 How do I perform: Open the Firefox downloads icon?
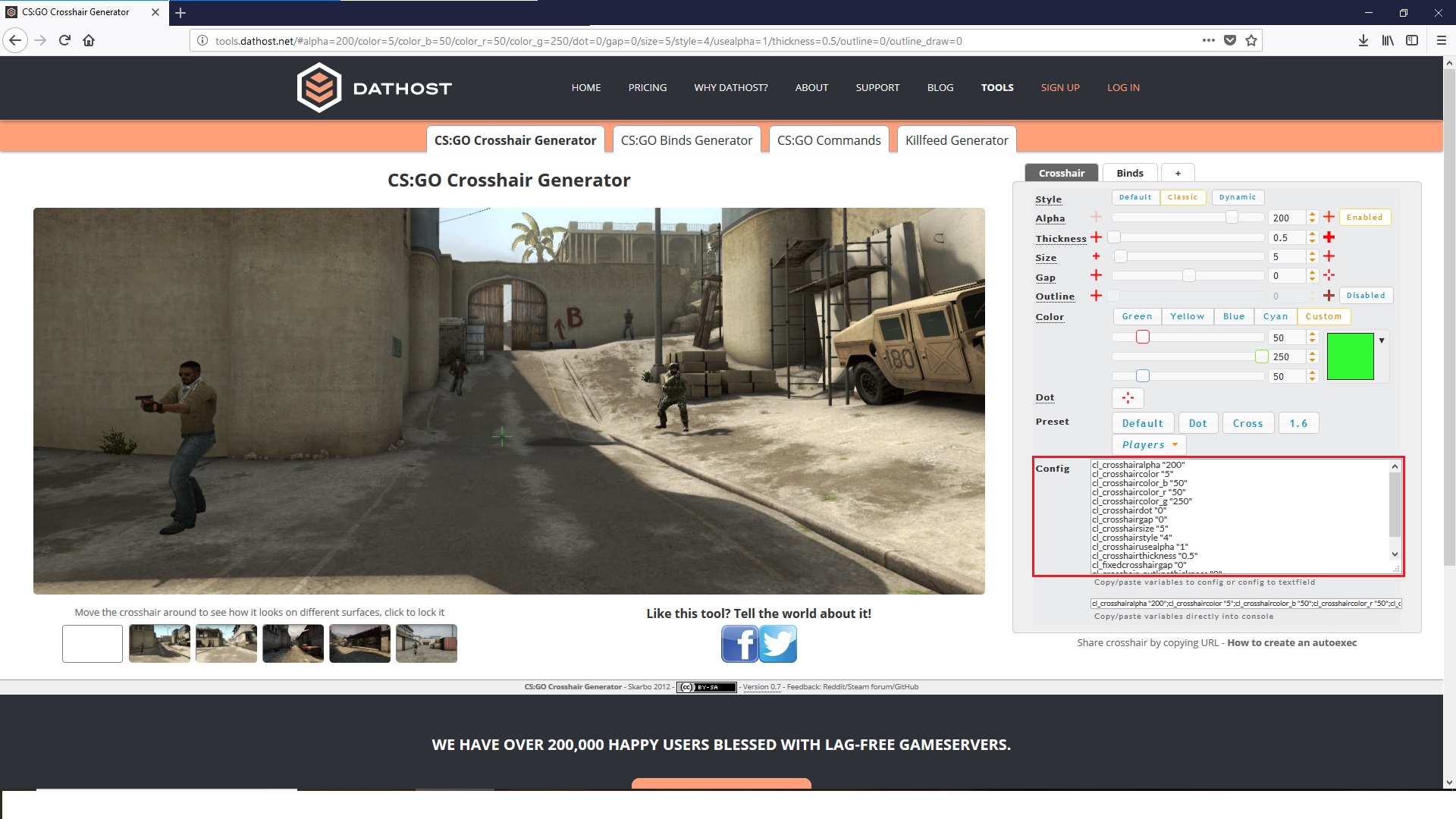point(1363,41)
